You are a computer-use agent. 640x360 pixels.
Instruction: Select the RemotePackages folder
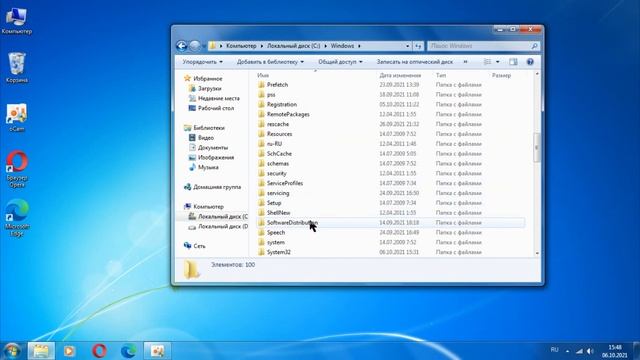[x=288, y=114]
